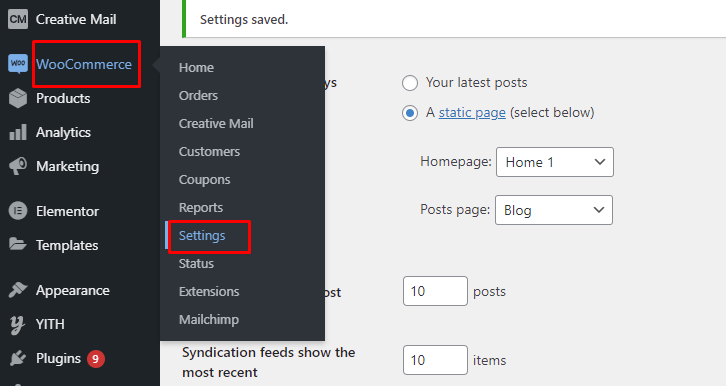Click the WooCommerce woo icon
This screenshot has height=386, width=726.
pyautogui.click(x=18, y=63)
